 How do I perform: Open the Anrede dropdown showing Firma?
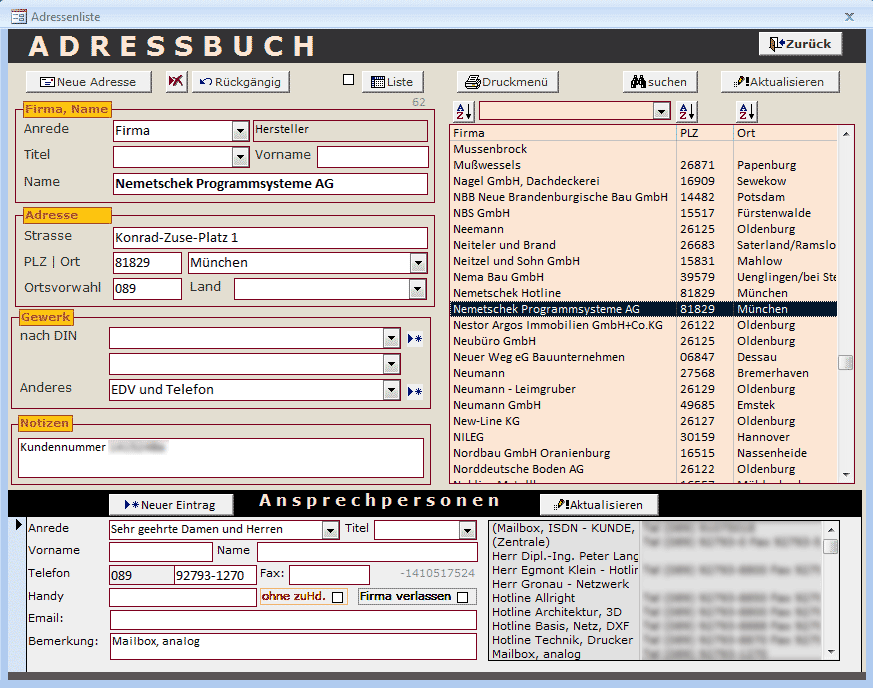[240, 131]
